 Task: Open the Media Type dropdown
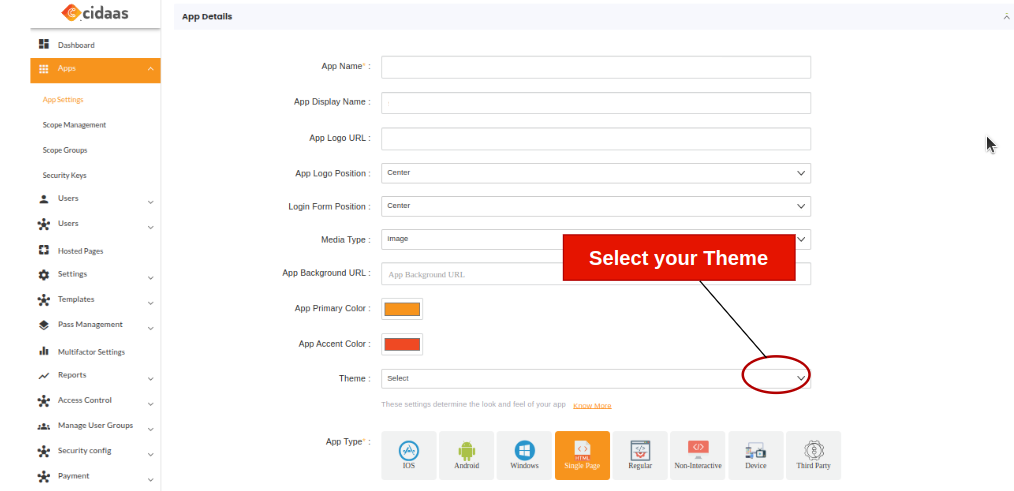point(596,239)
